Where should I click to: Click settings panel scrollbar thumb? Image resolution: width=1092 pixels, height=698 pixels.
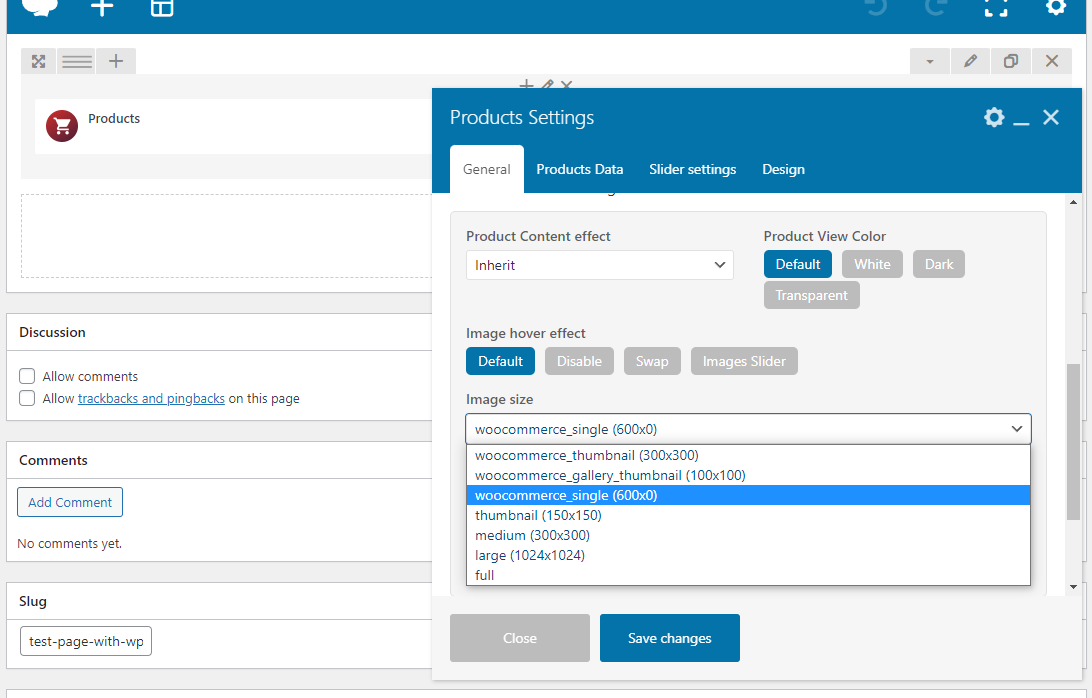[1073, 442]
